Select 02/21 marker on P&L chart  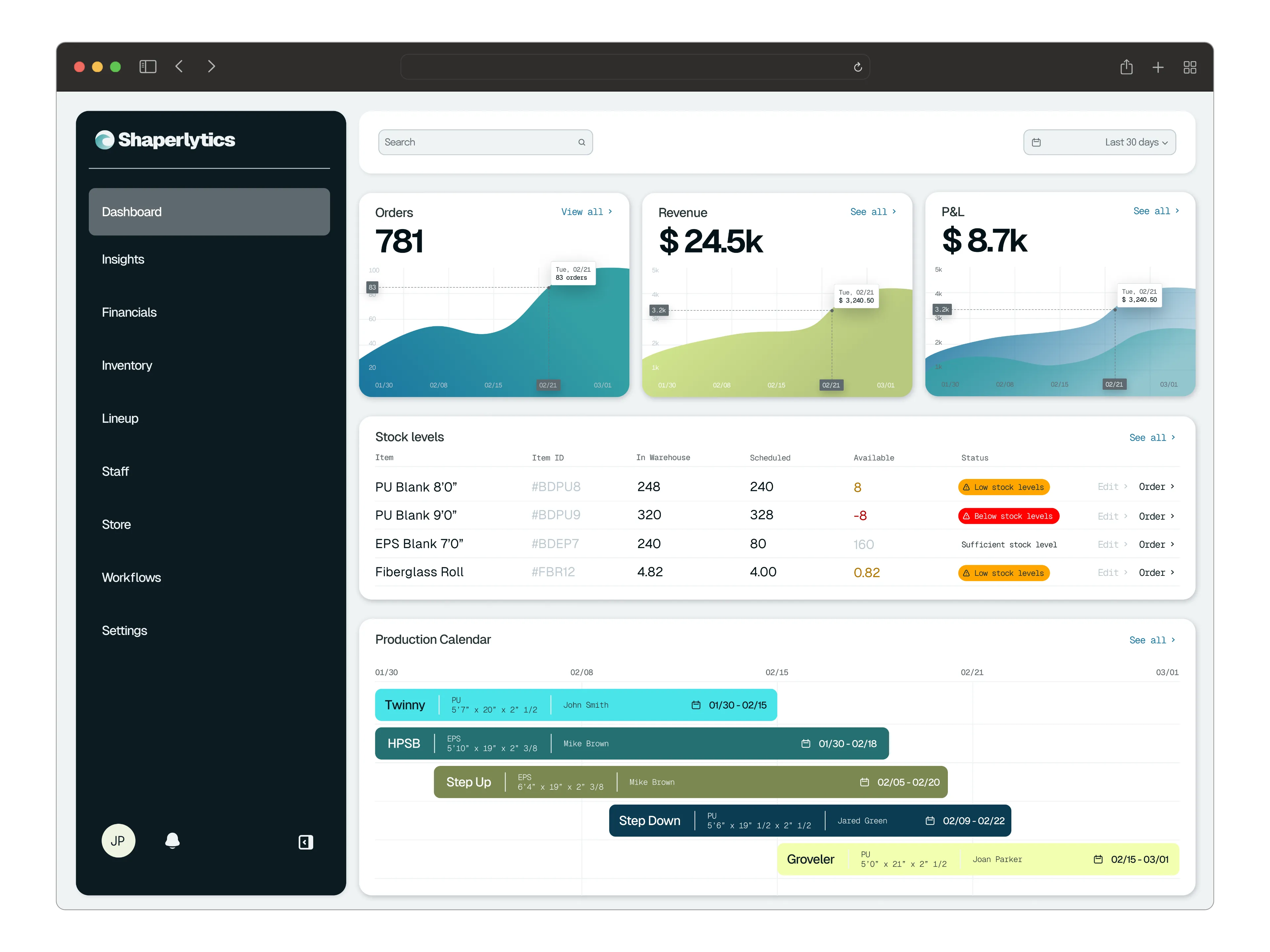pyautogui.click(x=1114, y=384)
